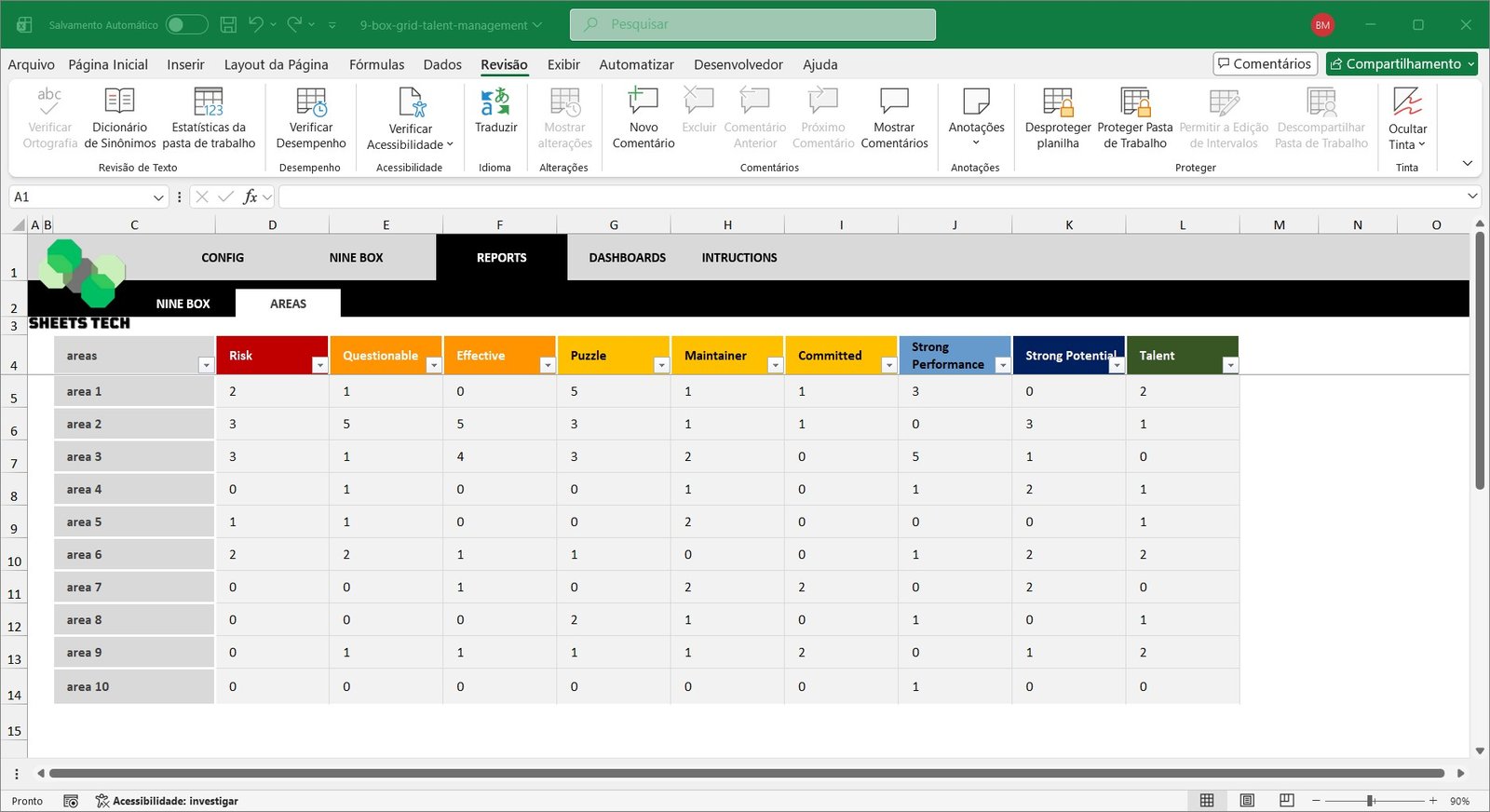Viewport: 1490px width, 812px height.
Task: Open the Arquivo menu
Action: [x=31, y=64]
